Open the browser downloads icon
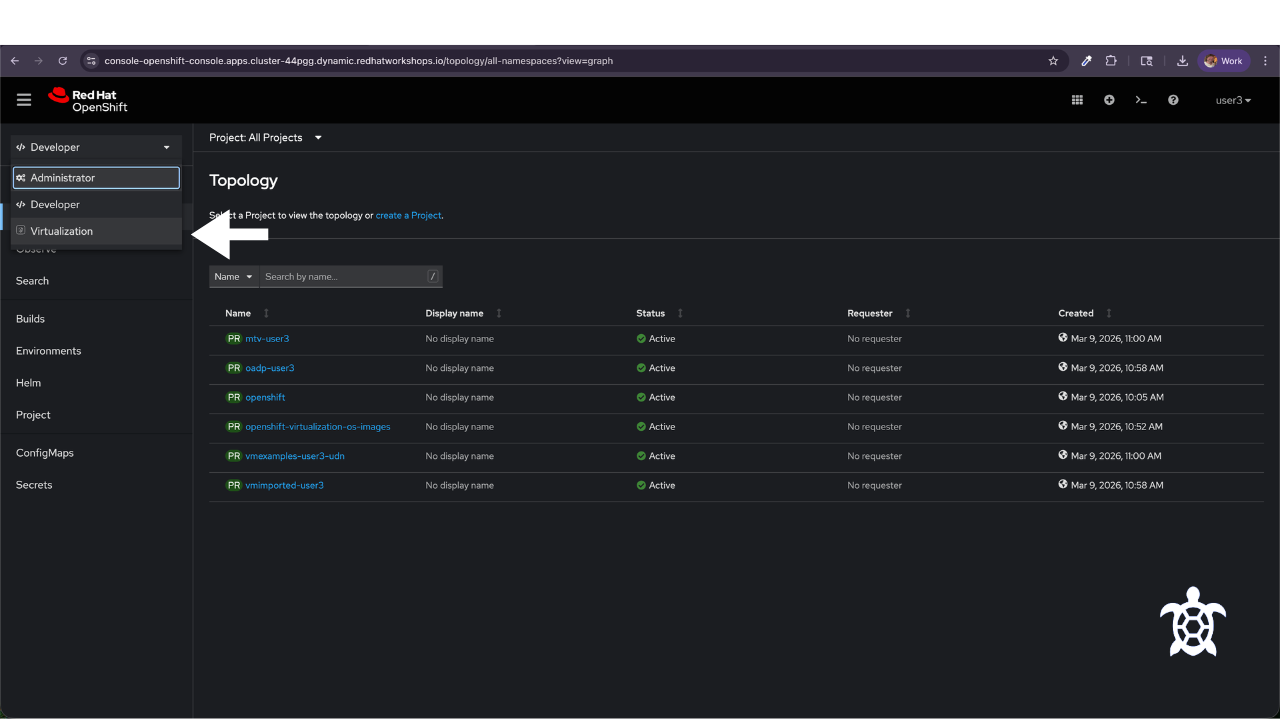Image resolution: width=1280 pixels, height=720 pixels. click(x=1182, y=61)
